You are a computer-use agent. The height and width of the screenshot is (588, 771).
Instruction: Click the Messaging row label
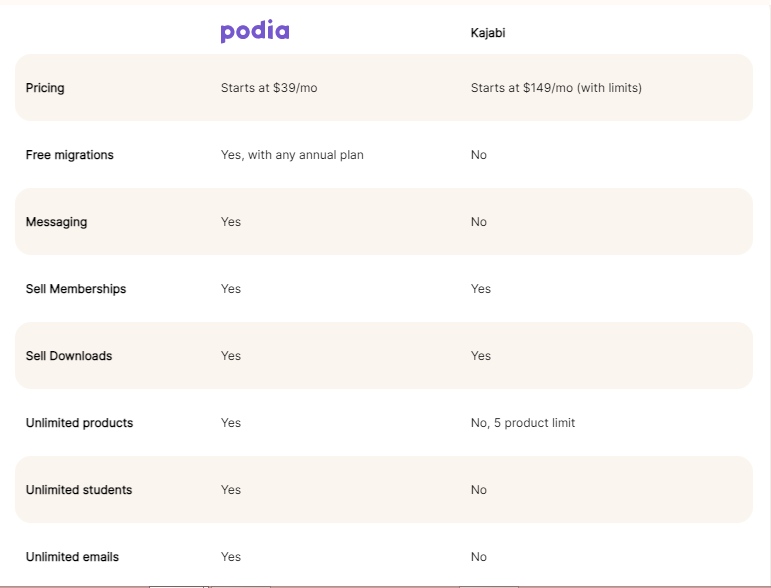pos(57,222)
